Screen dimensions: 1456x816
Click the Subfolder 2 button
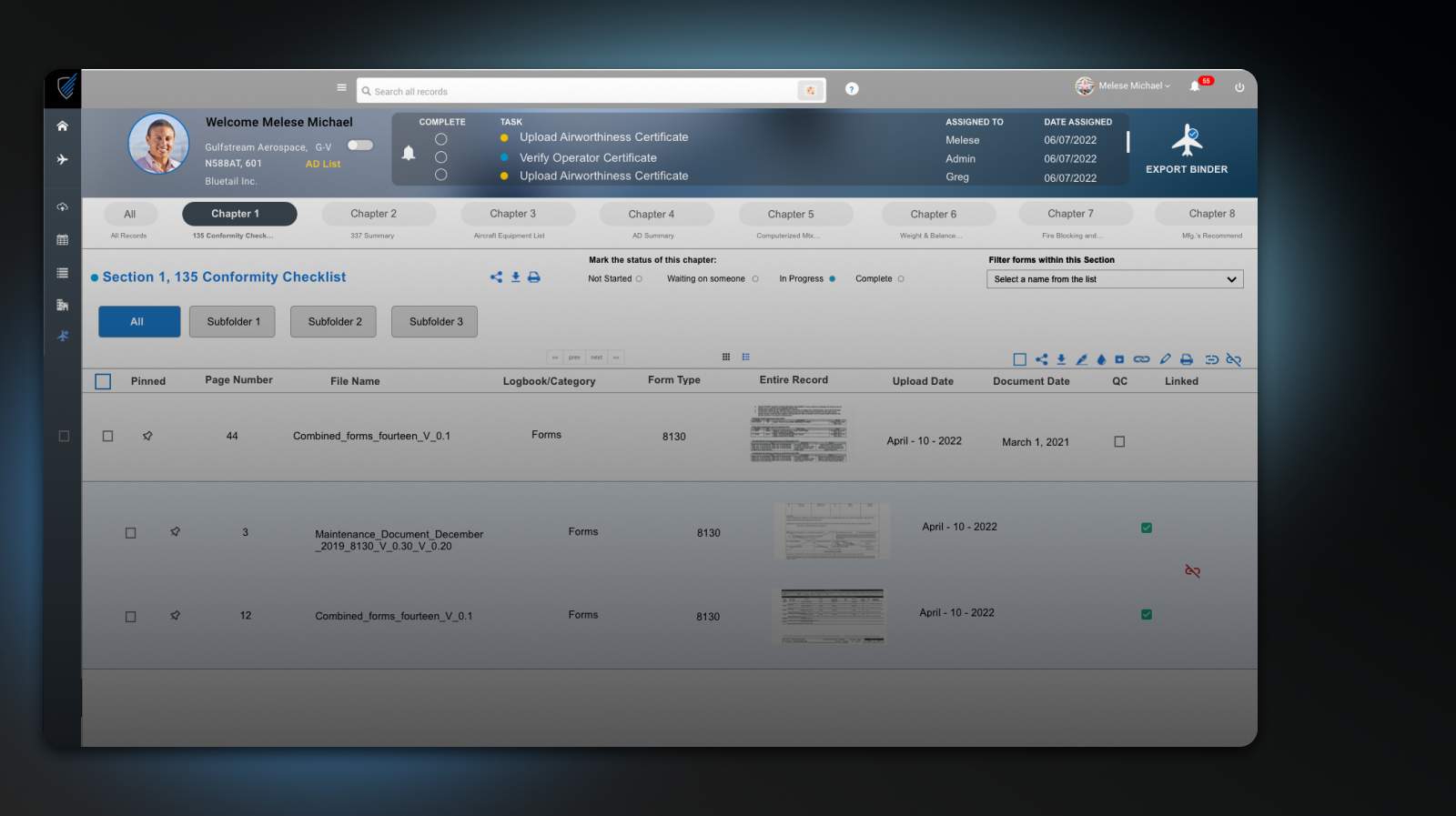334,322
